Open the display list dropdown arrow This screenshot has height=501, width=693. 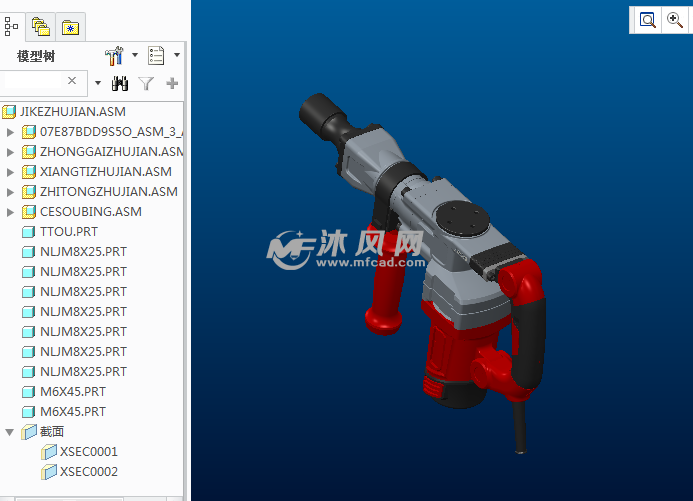[x=177, y=55]
